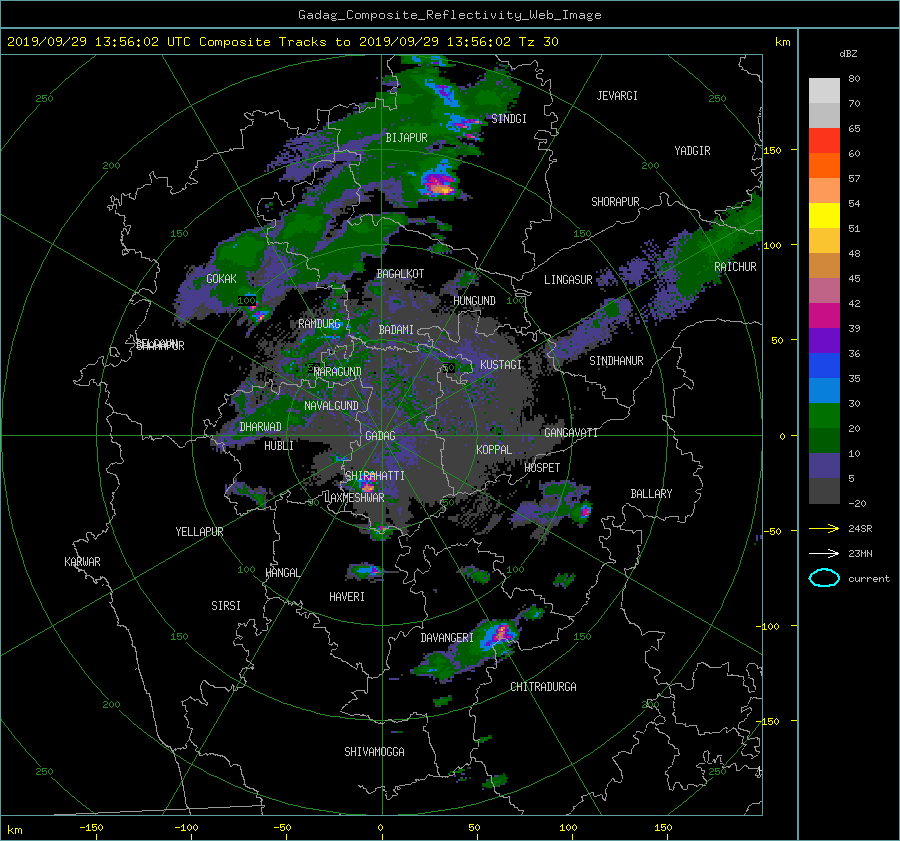Image resolution: width=900 pixels, height=841 pixels.
Task: Click the BADAMI city label
Action: [x=396, y=330]
